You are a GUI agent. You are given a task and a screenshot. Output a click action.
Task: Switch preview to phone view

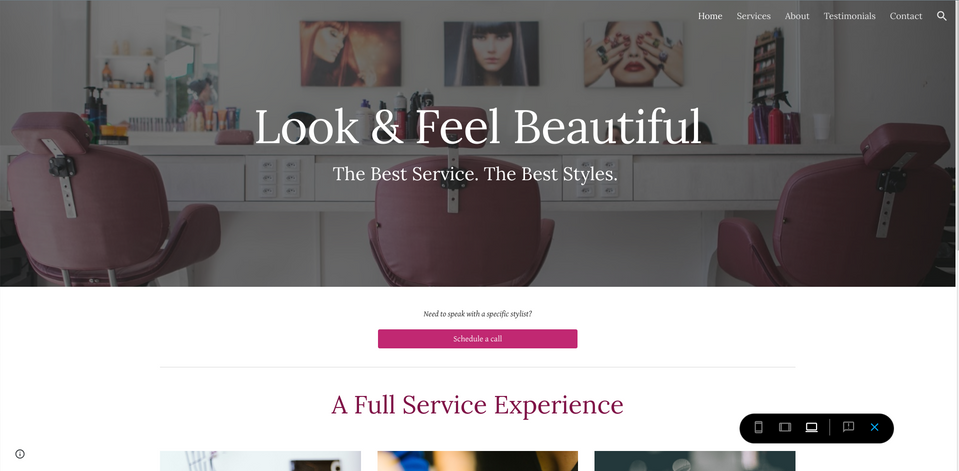tap(758, 427)
